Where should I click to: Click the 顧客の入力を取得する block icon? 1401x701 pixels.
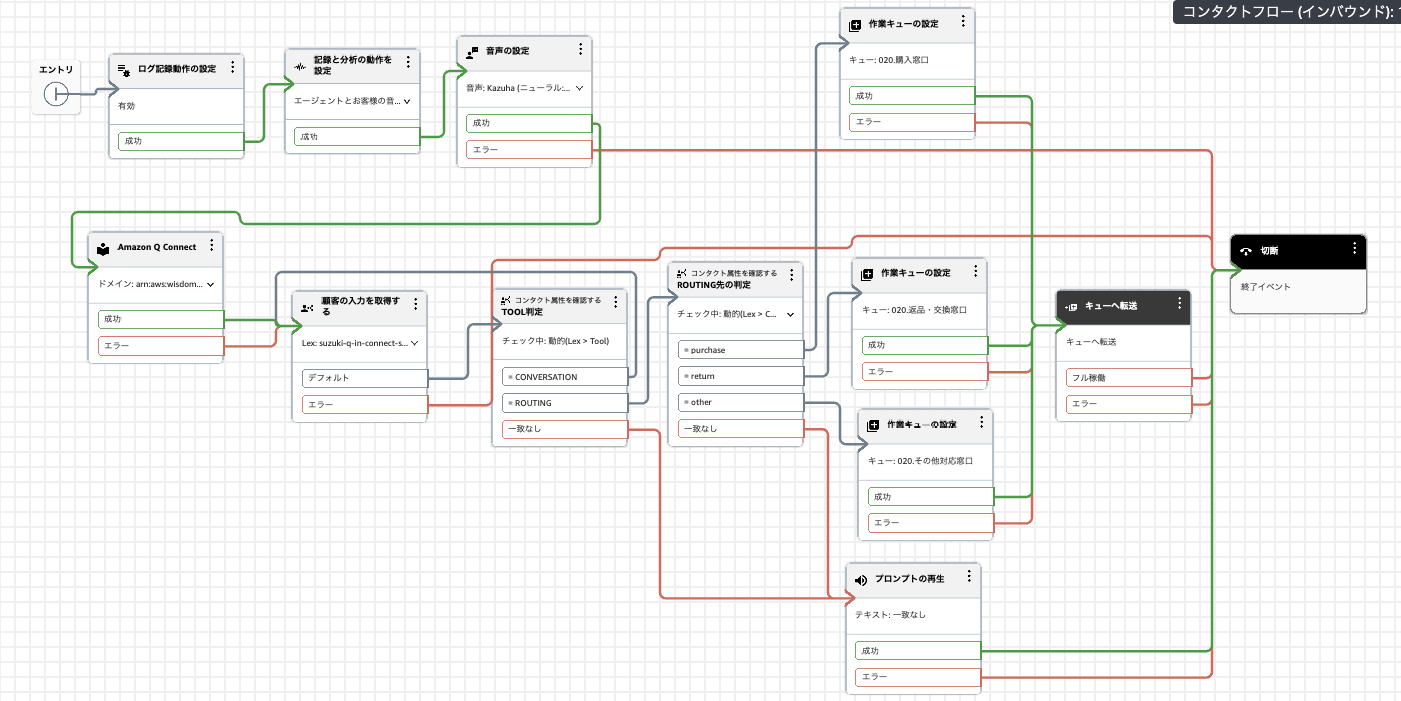[308, 309]
